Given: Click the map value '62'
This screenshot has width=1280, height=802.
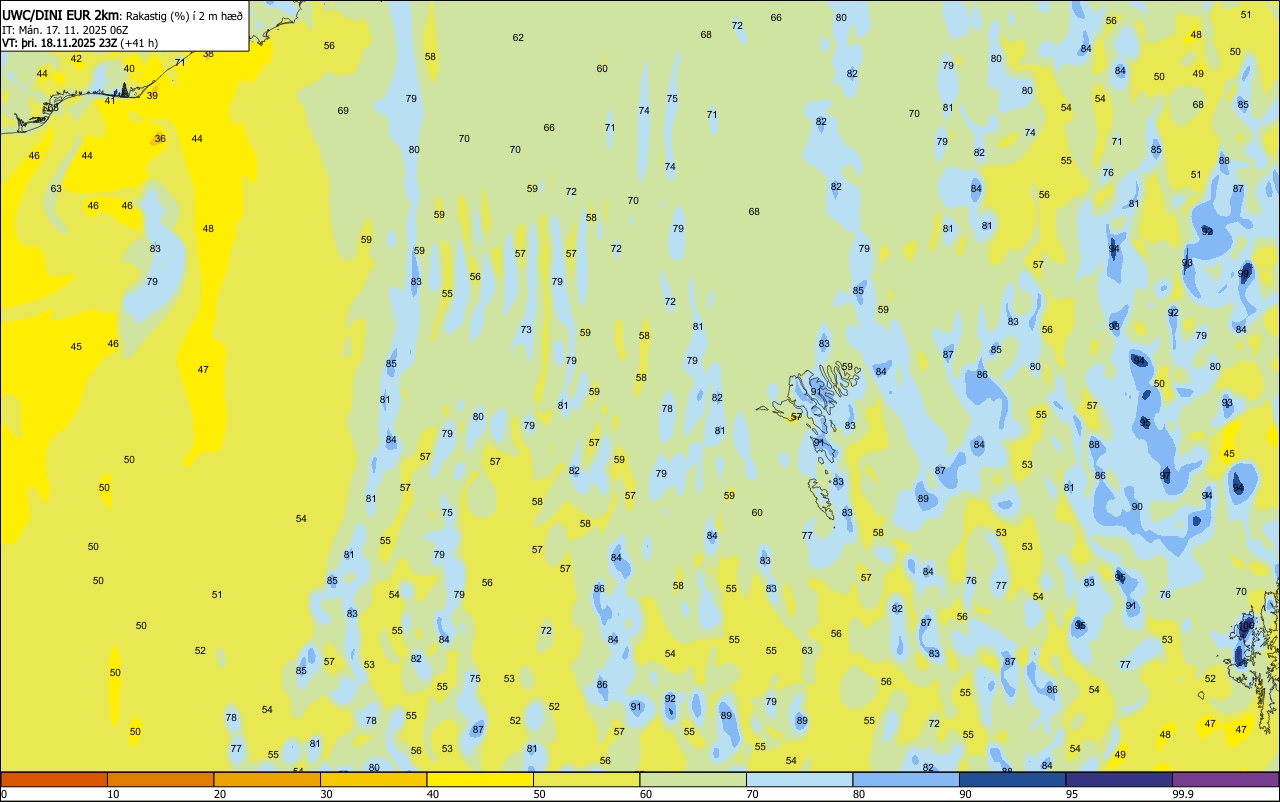Looking at the screenshot, I should (x=518, y=38).
